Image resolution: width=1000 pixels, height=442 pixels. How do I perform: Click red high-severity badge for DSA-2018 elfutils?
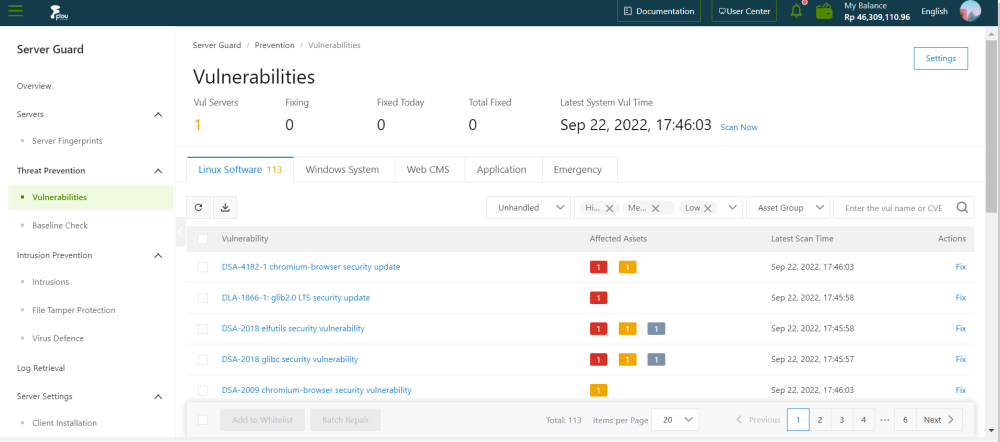(x=599, y=329)
